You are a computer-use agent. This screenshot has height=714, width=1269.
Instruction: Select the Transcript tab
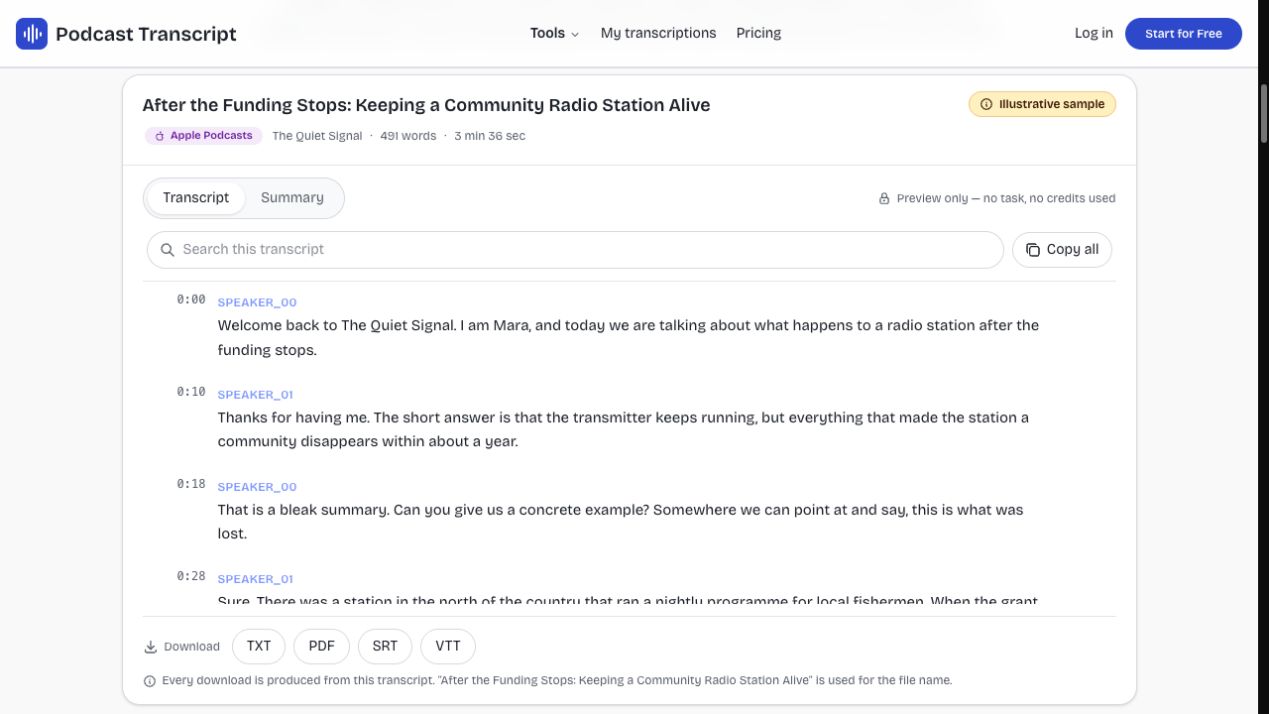point(196,198)
